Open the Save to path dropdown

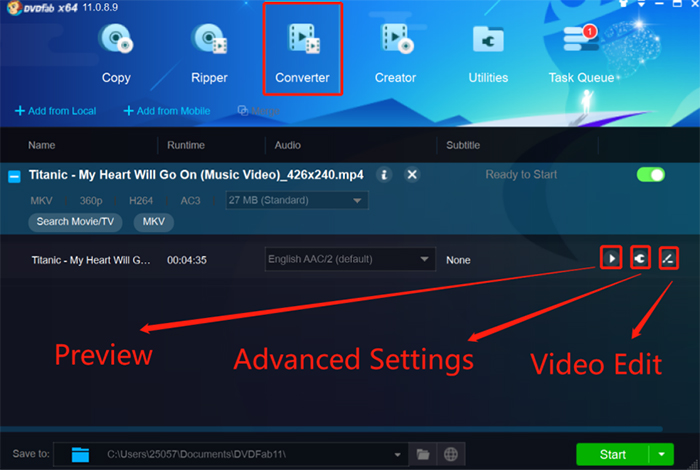click(x=397, y=455)
